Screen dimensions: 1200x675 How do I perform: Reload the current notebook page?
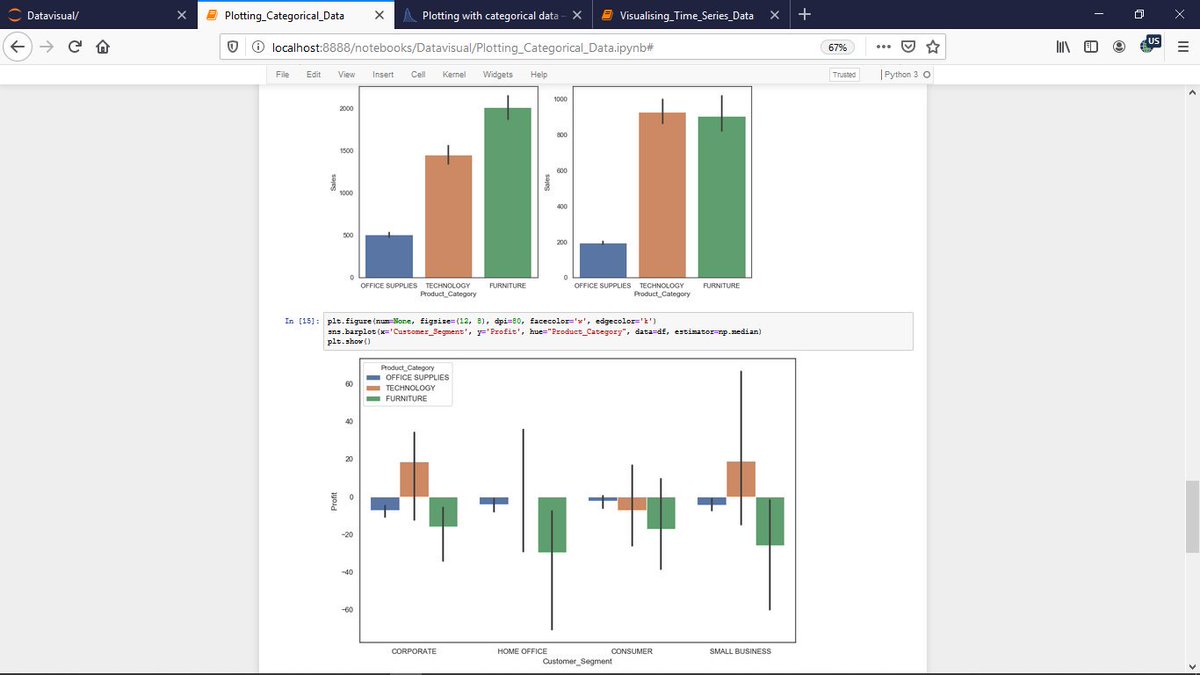76,47
